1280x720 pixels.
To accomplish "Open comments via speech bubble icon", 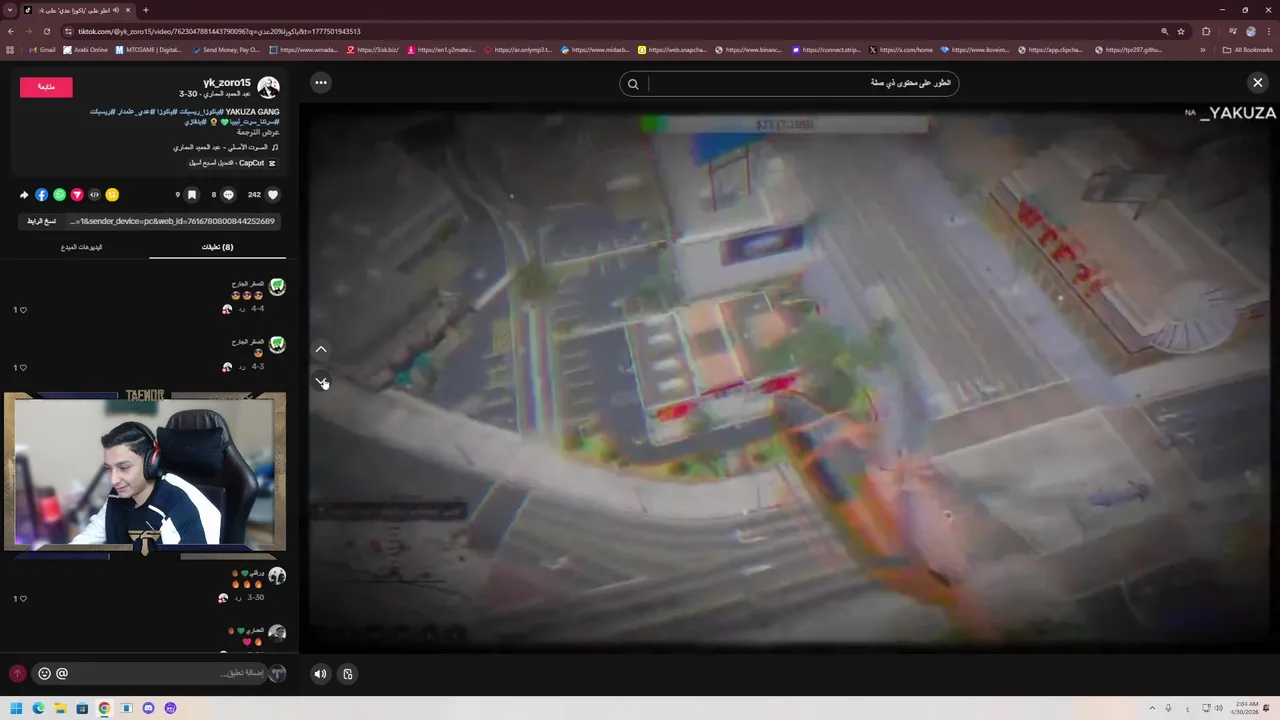I will click(228, 195).
